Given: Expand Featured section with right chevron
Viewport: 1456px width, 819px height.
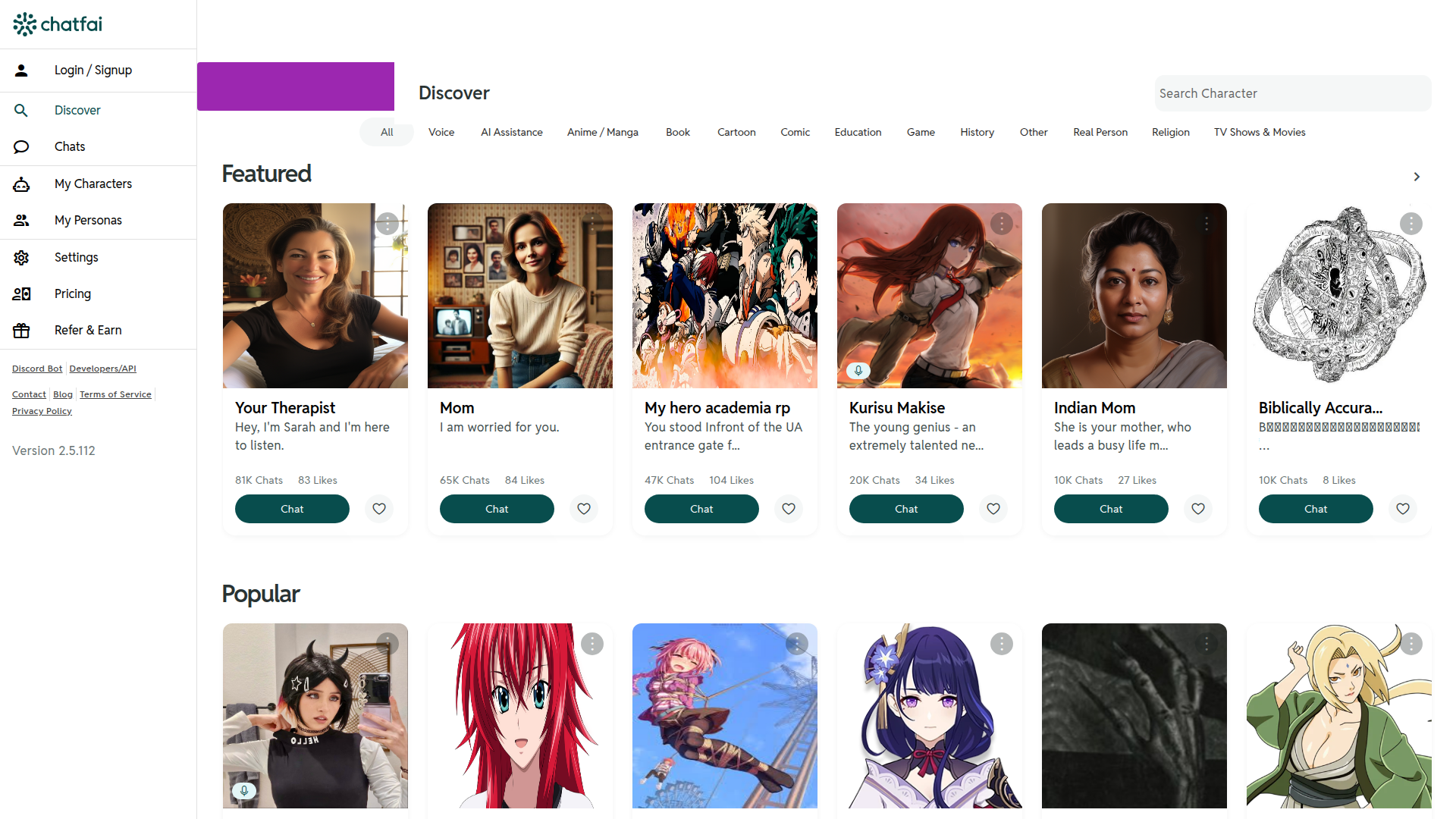Looking at the screenshot, I should click(1417, 177).
